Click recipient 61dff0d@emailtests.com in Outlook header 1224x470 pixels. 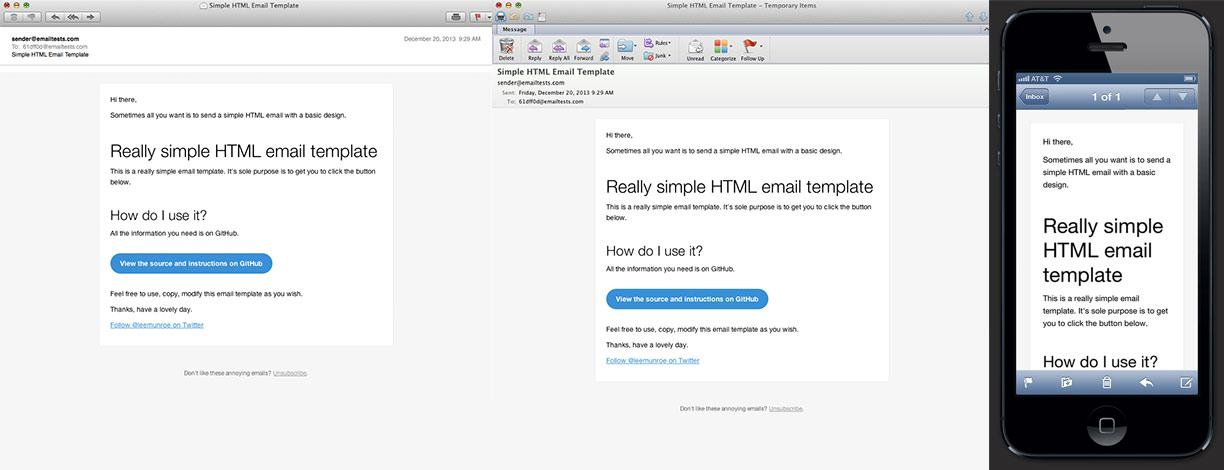(x=552, y=101)
